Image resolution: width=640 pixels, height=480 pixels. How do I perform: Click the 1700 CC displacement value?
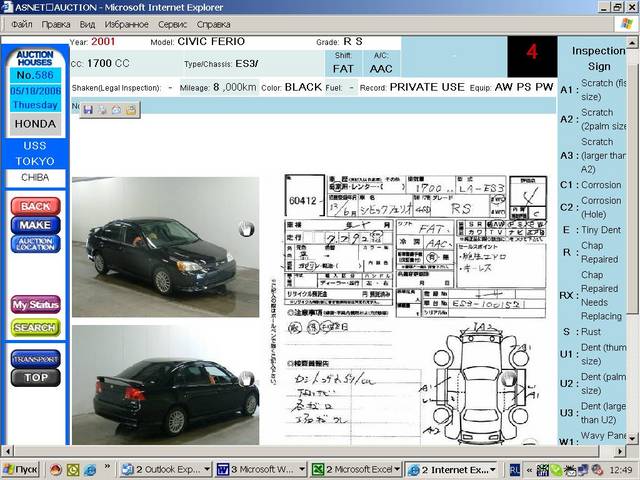point(108,63)
